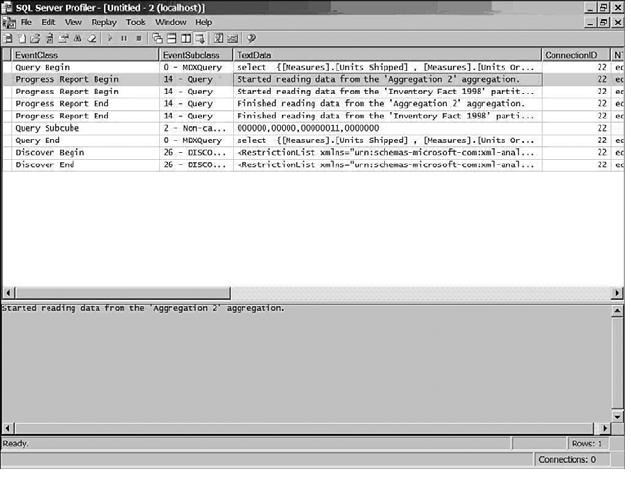Click the Open File folder icon
This screenshot has height=479, width=631.
(x=35, y=39)
